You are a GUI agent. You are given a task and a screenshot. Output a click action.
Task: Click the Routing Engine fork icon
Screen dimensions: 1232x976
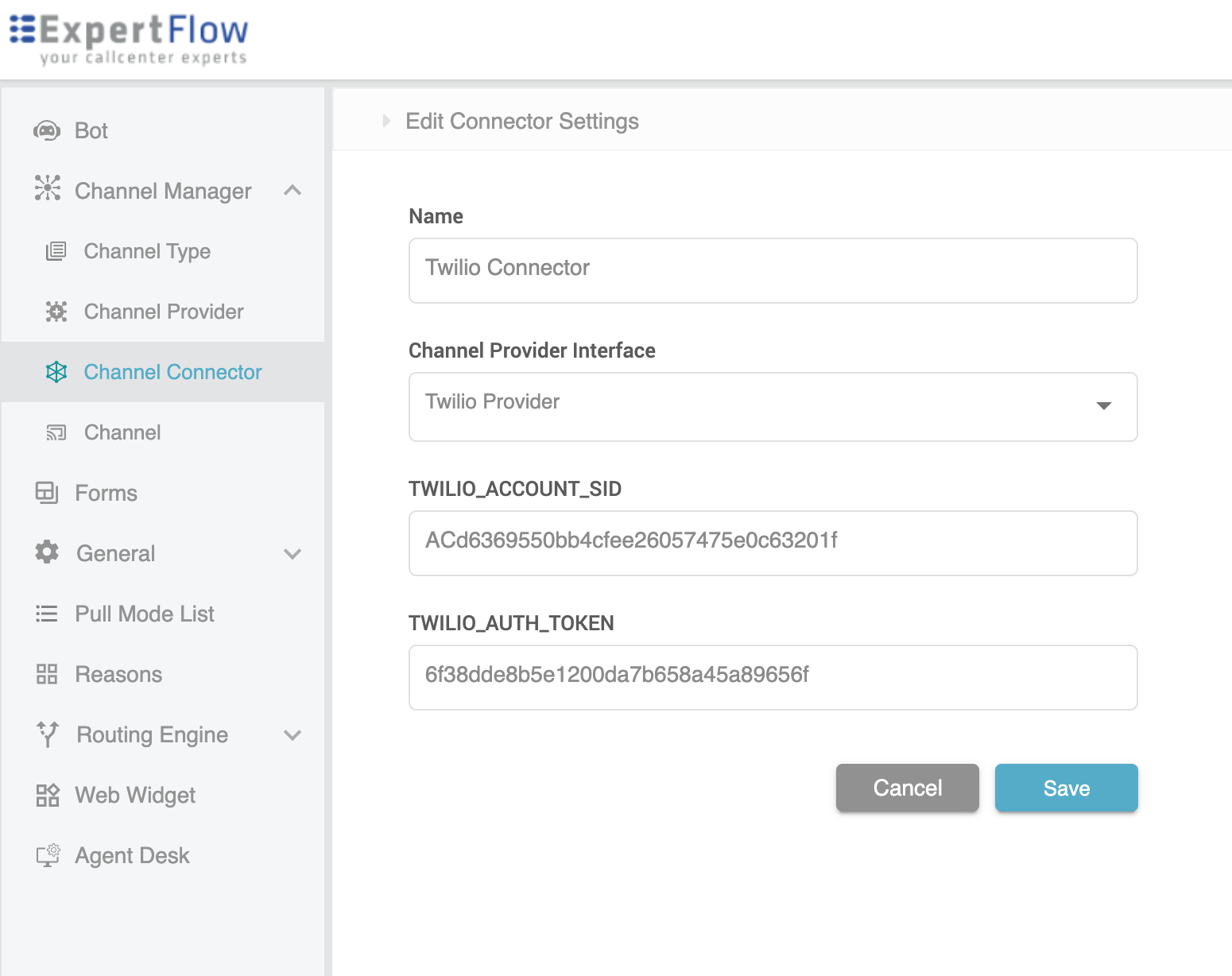[x=48, y=734]
